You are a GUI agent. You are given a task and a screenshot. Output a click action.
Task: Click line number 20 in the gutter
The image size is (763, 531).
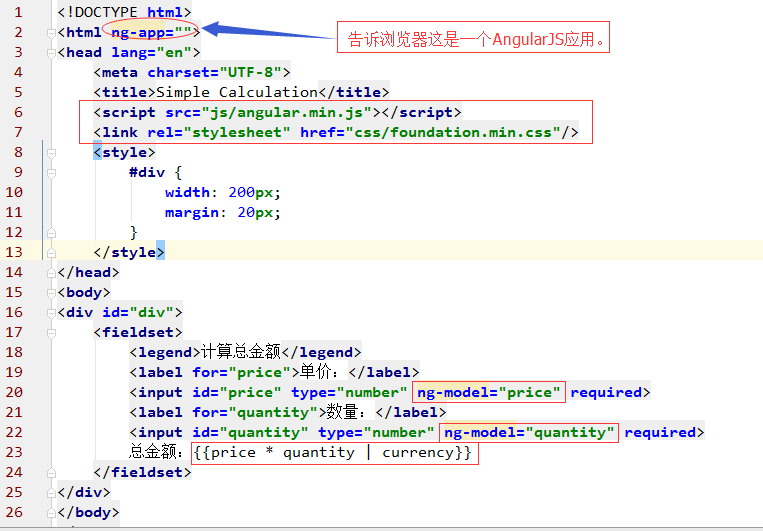pyautogui.click(x=14, y=392)
